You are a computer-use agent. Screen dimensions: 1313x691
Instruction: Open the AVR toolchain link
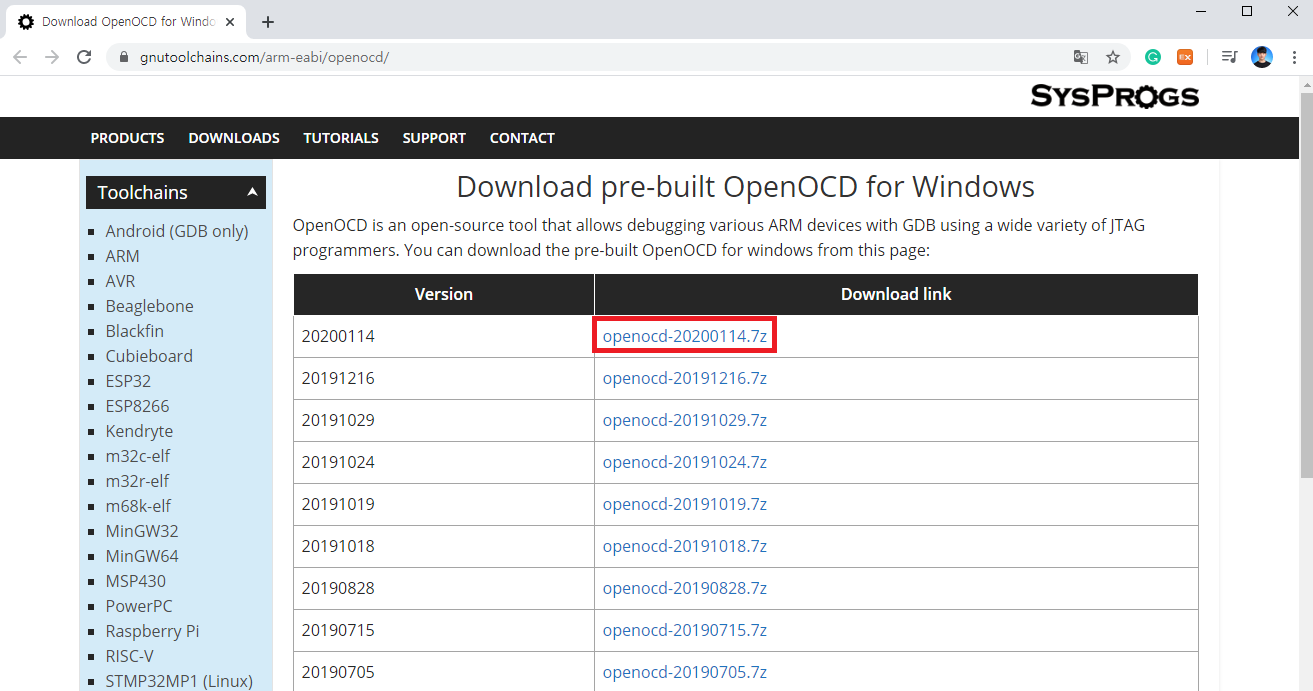point(120,281)
